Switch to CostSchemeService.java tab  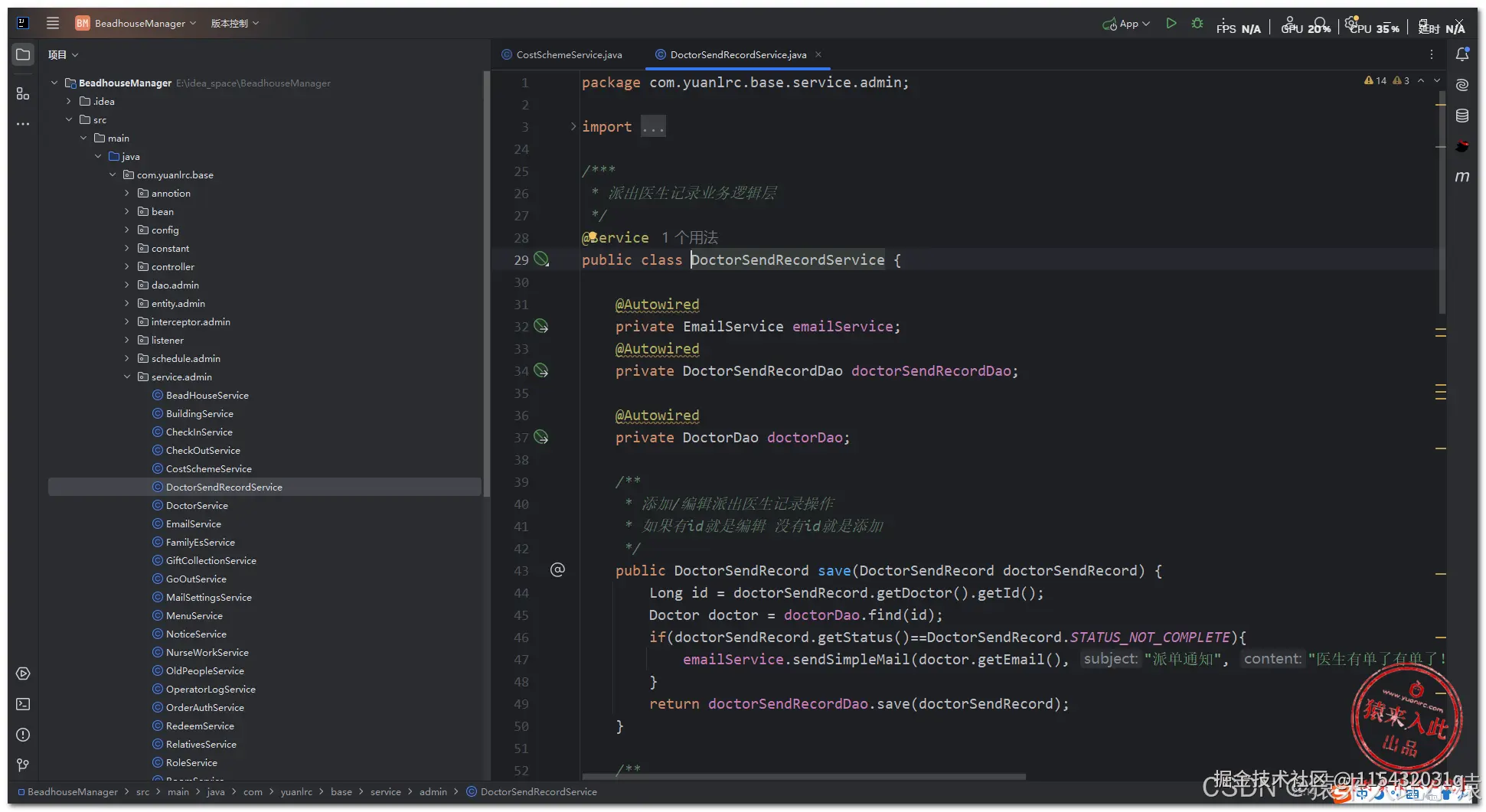(562, 54)
